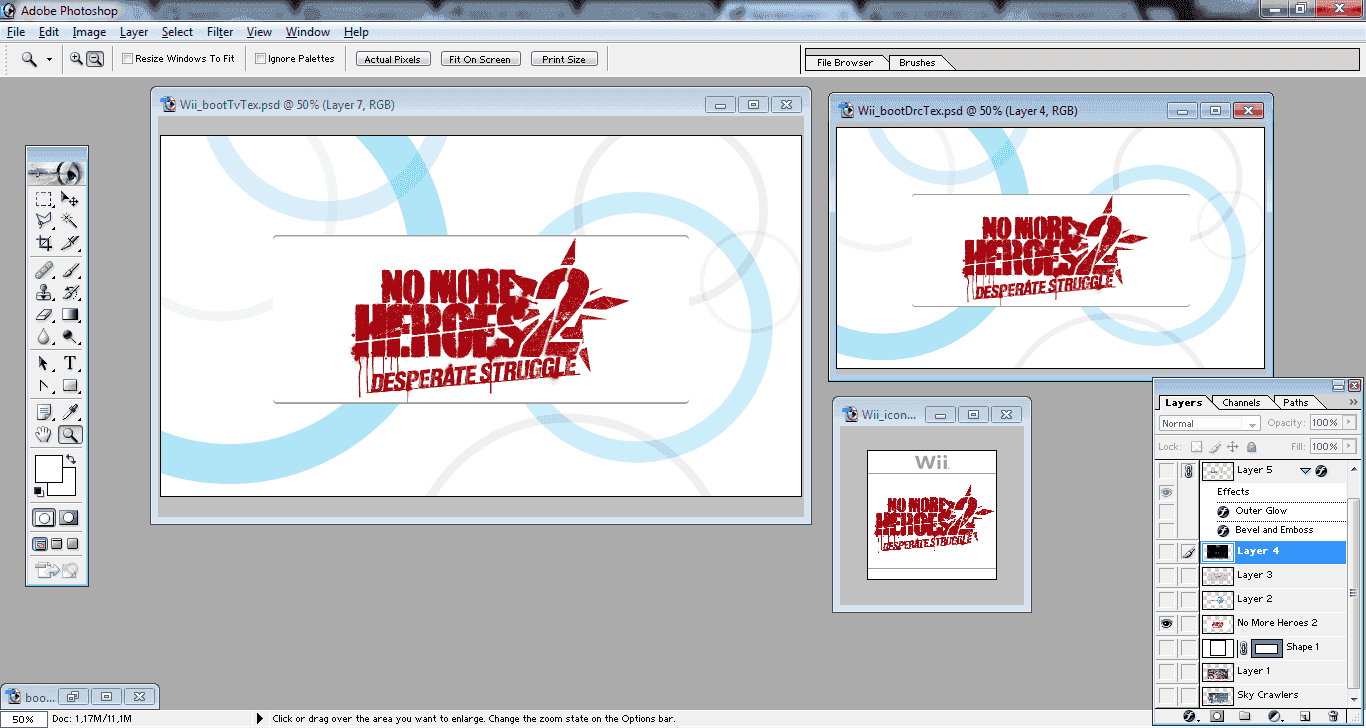
Task: Open the File menu
Action: tap(16, 32)
